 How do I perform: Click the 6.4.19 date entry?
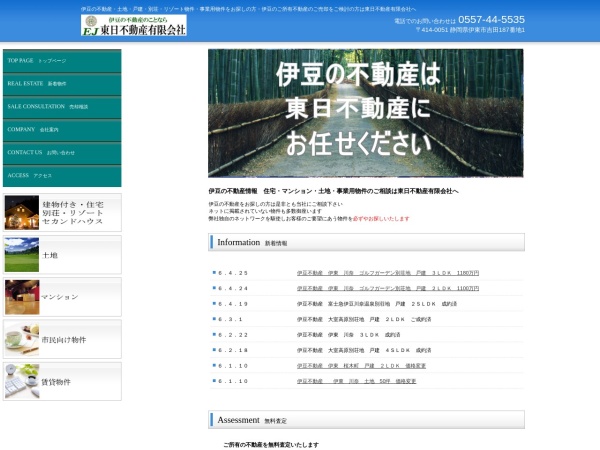click(233, 304)
